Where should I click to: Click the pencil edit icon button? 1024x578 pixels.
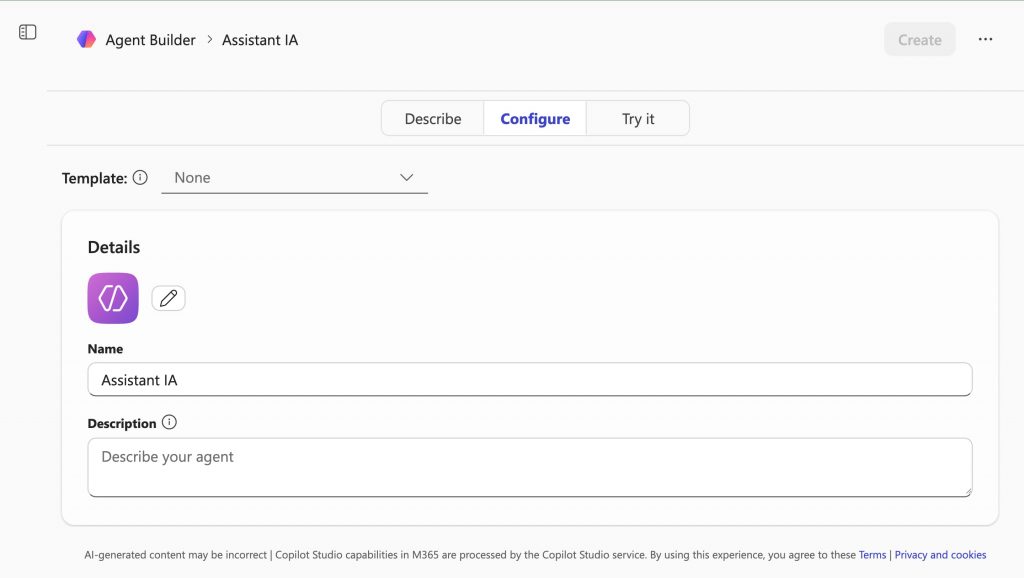point(168,298)
